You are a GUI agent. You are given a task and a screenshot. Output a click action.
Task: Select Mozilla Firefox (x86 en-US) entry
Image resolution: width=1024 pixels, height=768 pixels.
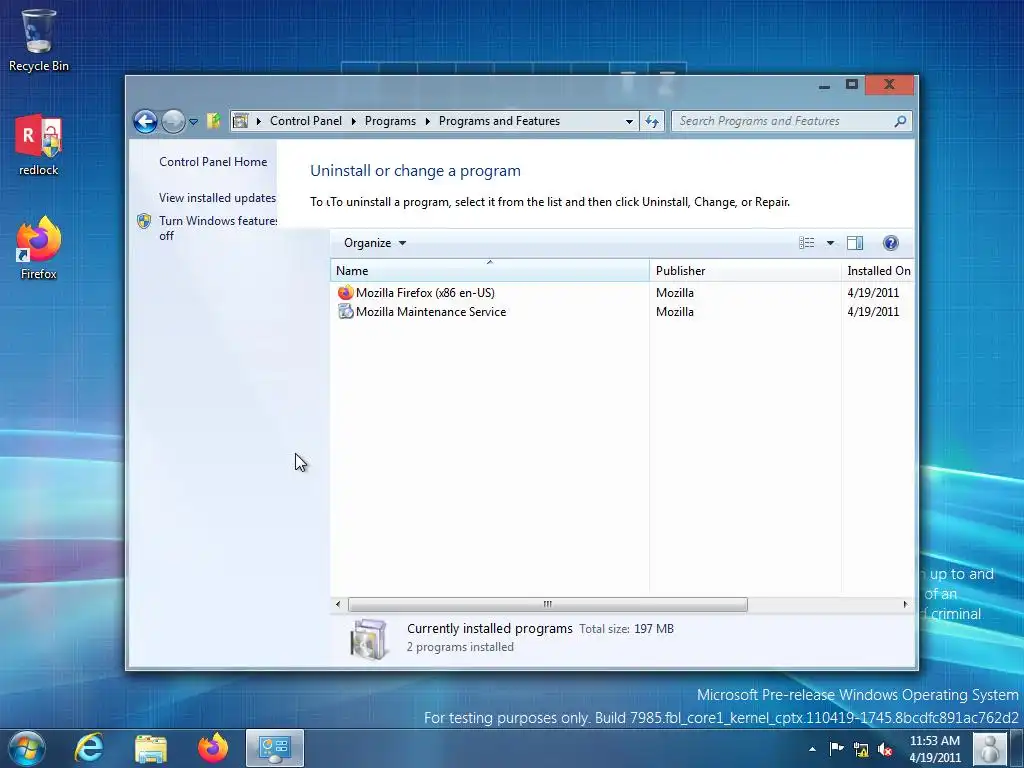425,293
